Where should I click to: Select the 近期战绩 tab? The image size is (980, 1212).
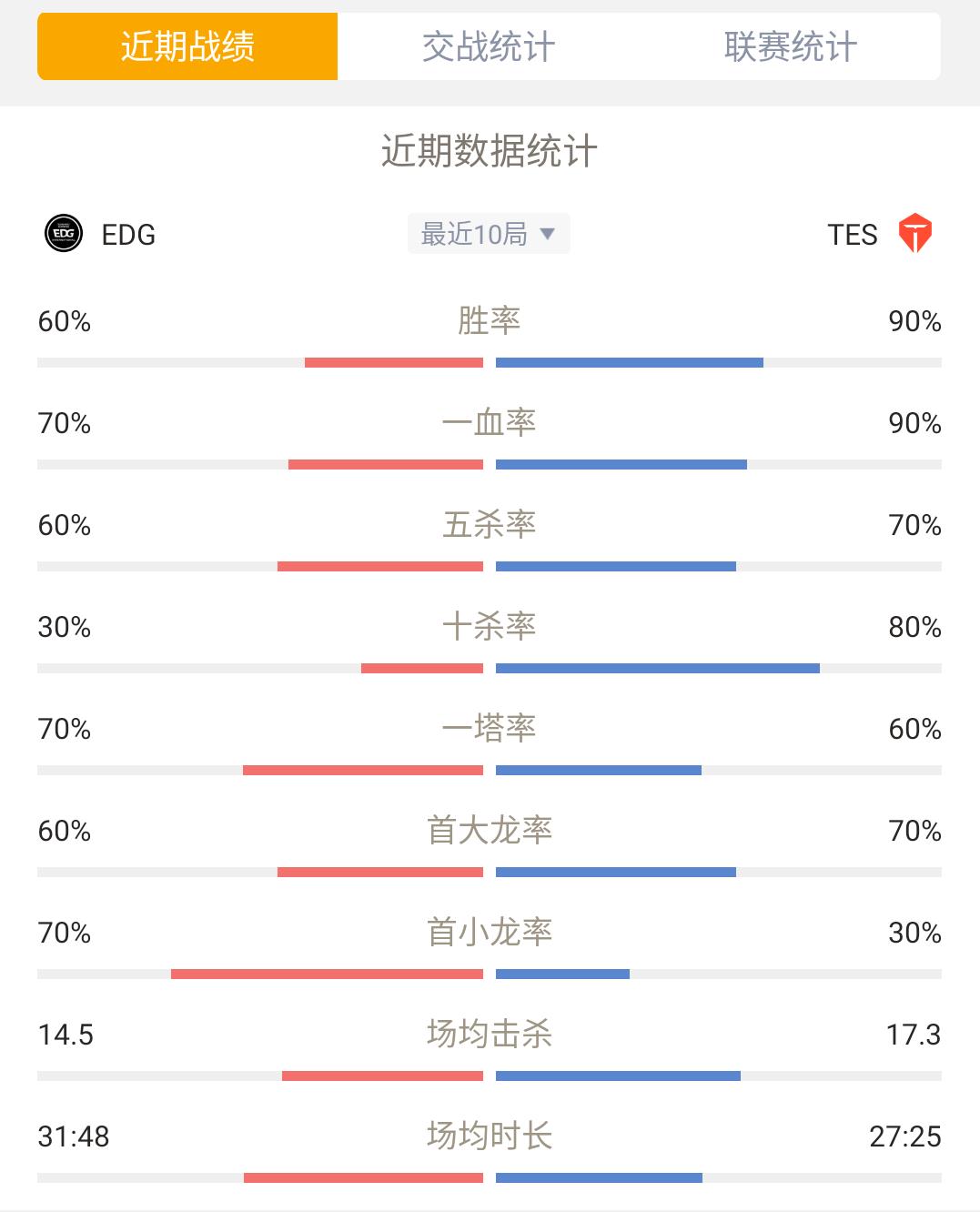click(x=187, y=46)
